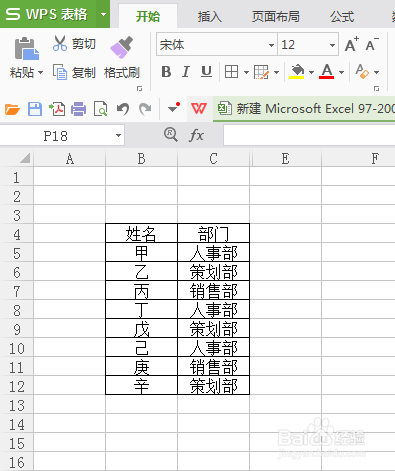Click the WPS 表格 logo button
This screenshot has height=471, width=395.
point(48,14)
